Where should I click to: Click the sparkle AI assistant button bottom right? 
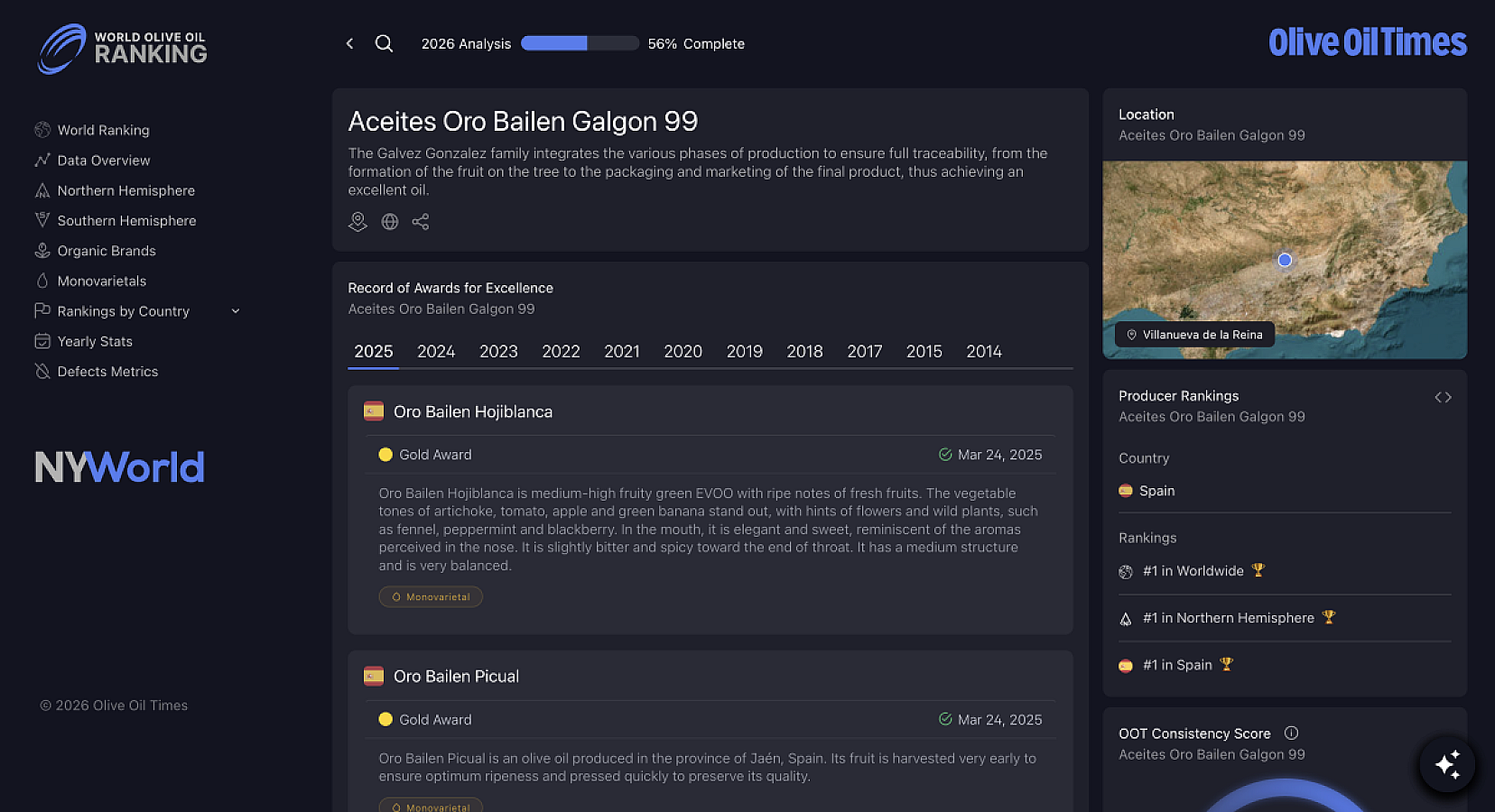point(1447,765)
